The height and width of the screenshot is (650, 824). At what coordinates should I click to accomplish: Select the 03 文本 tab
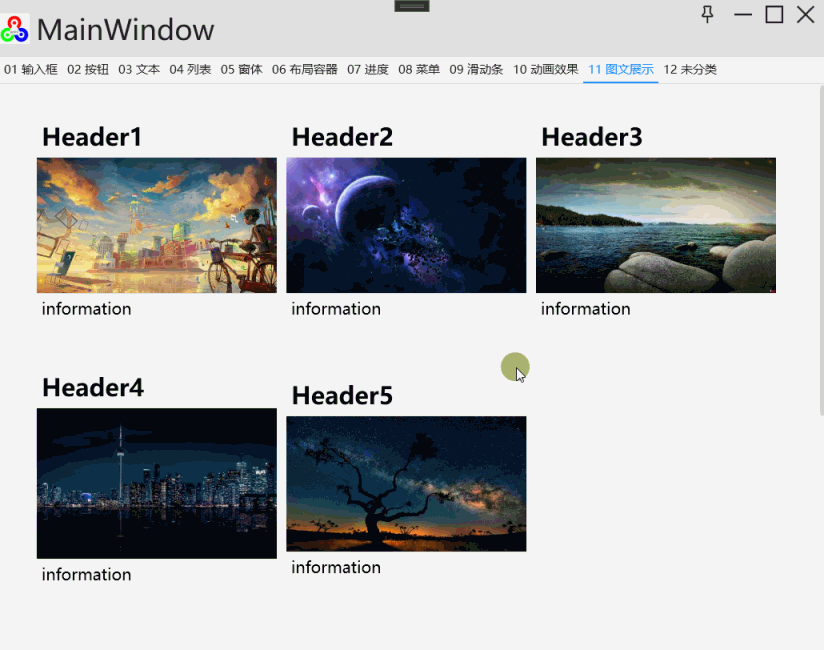(138, 69)
